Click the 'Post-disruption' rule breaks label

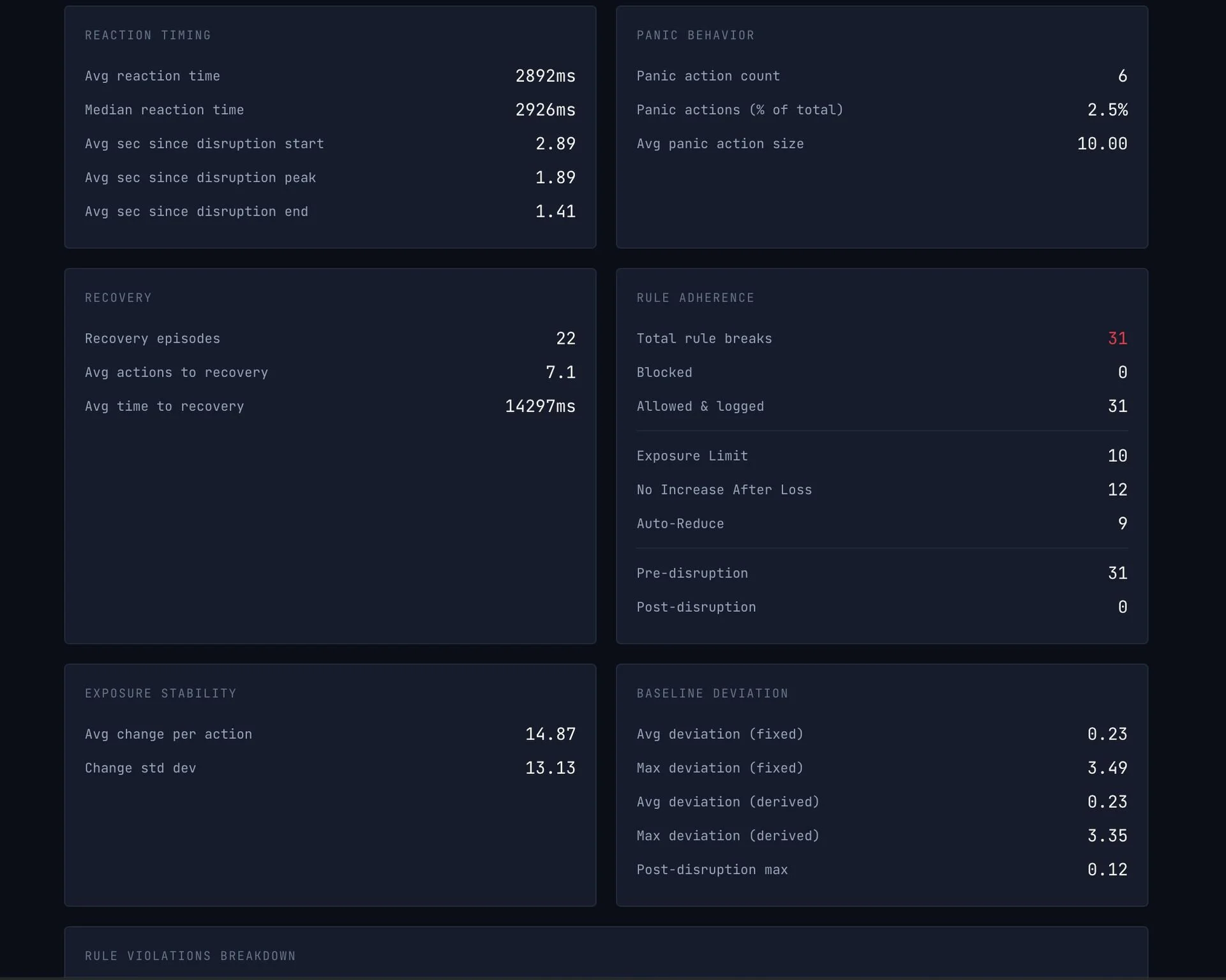pyautogui.click(x=696, y=607)
